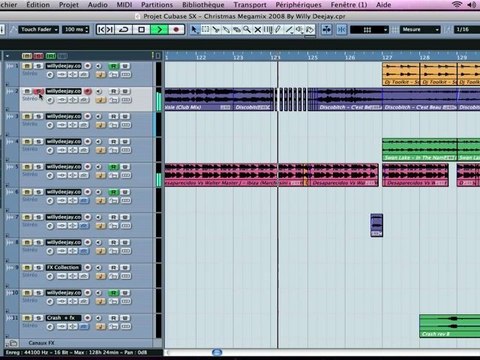Toggle the Cycle loop button
Image resolution: width=480 pixels, height=360 pixels.
click(x=124, y=30)
